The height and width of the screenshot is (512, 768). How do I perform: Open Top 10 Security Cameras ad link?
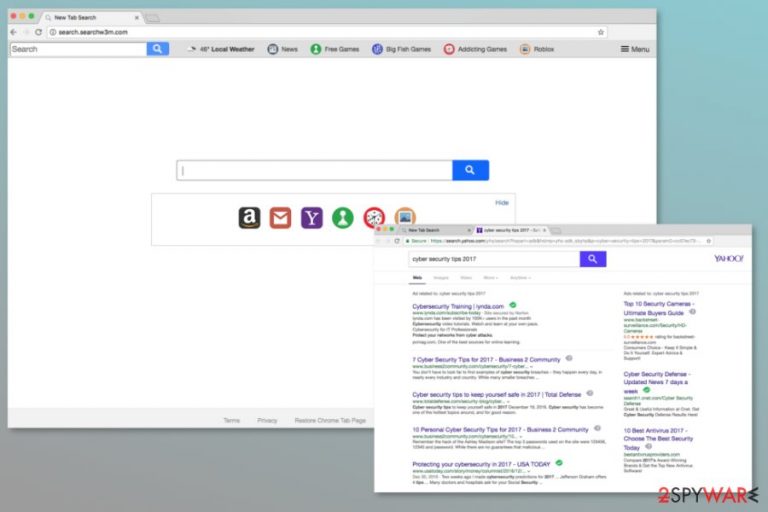click(x=658, y=308)
